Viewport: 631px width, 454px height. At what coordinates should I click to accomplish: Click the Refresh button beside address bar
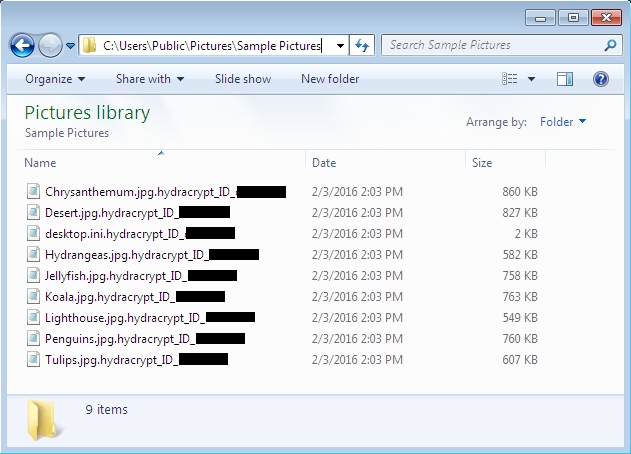[361, 45]
